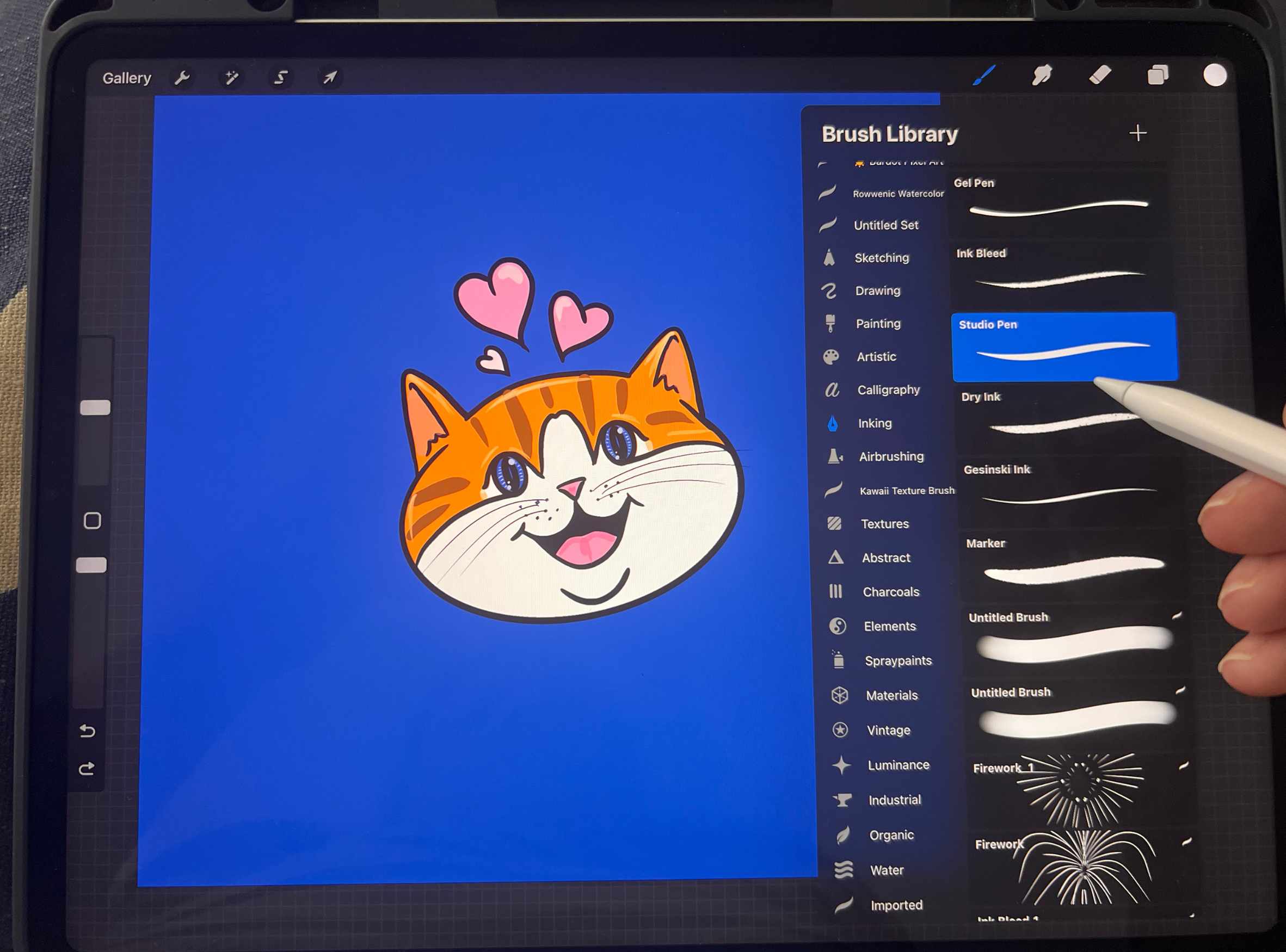
Task: Create a new brush with the plus button
Action: coord(1139,133)
